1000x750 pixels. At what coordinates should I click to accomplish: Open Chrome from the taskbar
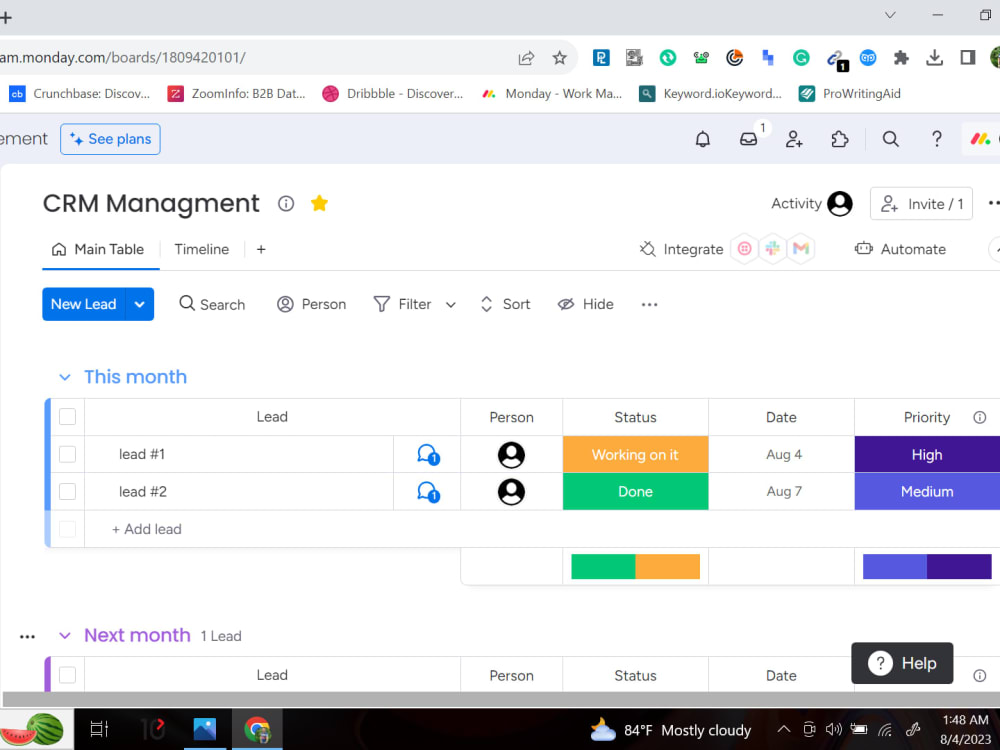tap(258, 729)
